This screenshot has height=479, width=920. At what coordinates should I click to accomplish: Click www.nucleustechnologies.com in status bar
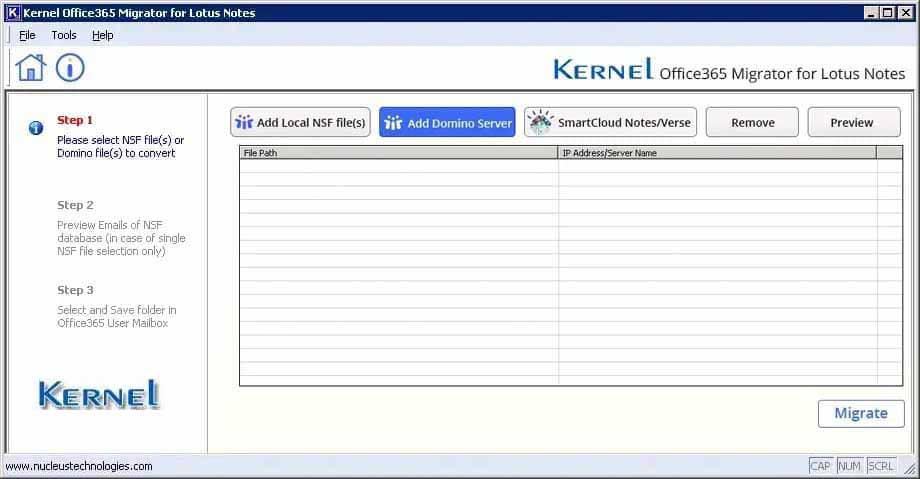[79, 466]
